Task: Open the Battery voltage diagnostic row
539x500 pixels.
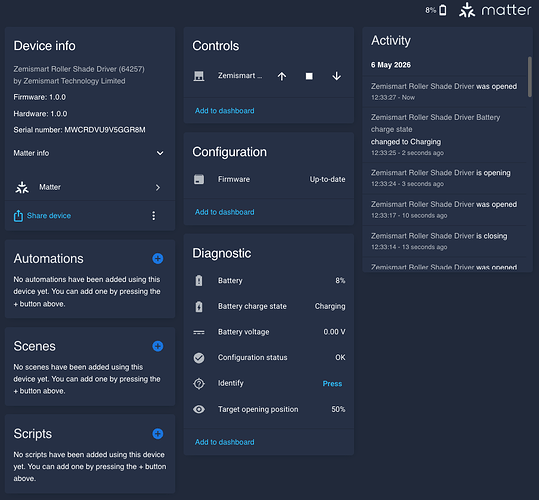Action: (269, 332)
